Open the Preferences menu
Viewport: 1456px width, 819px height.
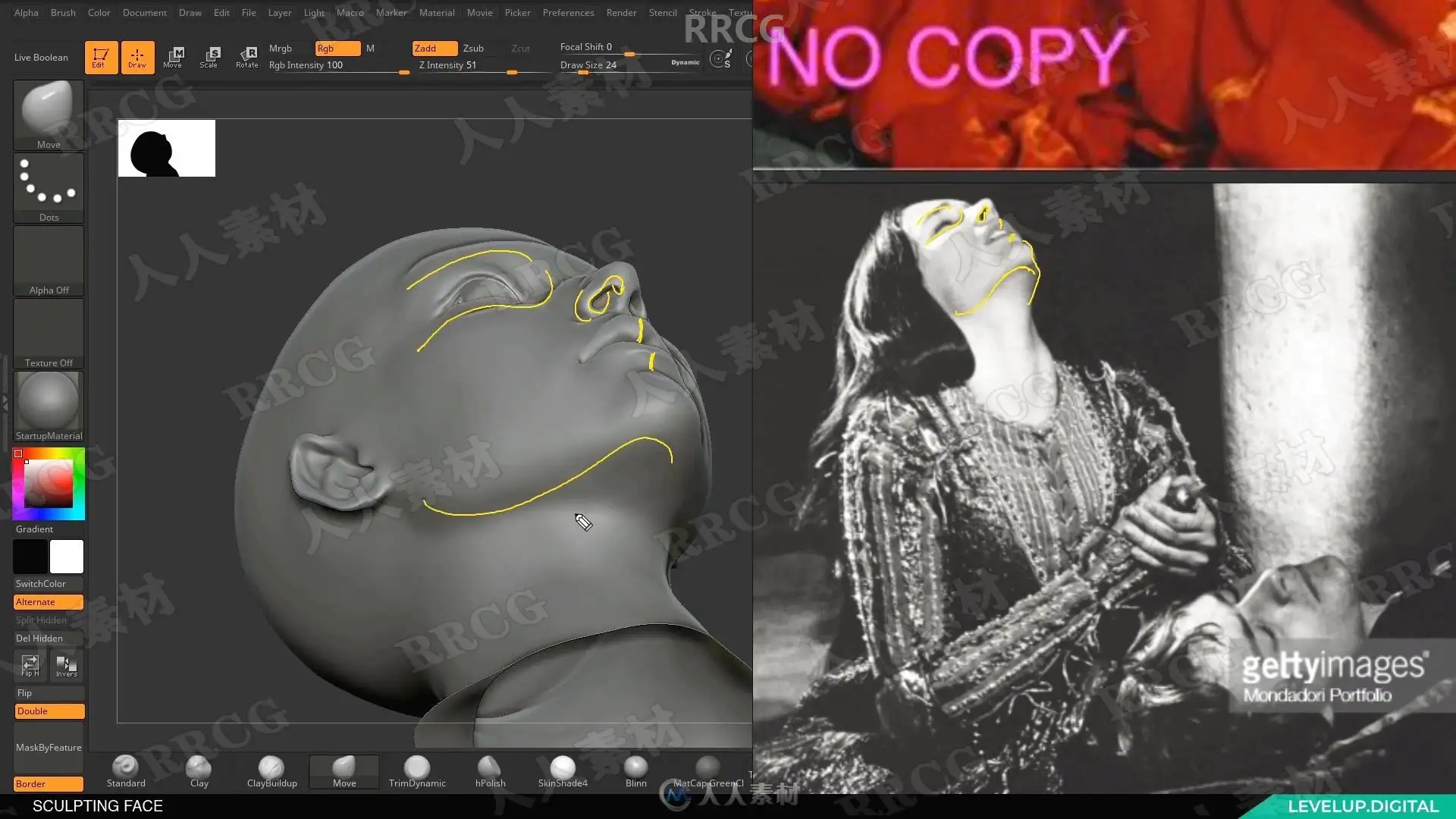tap(568, 13)
